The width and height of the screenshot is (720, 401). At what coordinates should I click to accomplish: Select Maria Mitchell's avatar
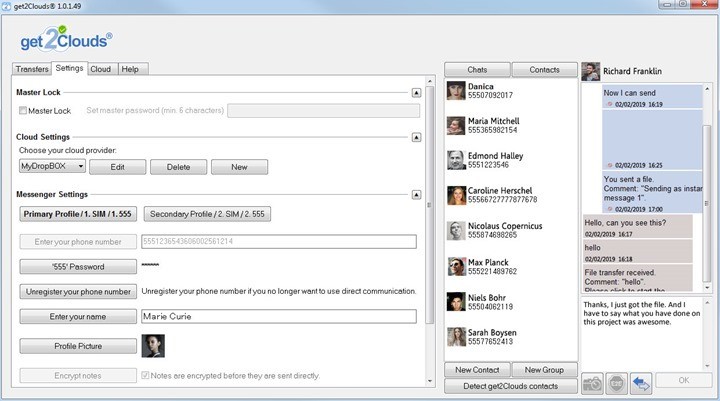(456, 125)
